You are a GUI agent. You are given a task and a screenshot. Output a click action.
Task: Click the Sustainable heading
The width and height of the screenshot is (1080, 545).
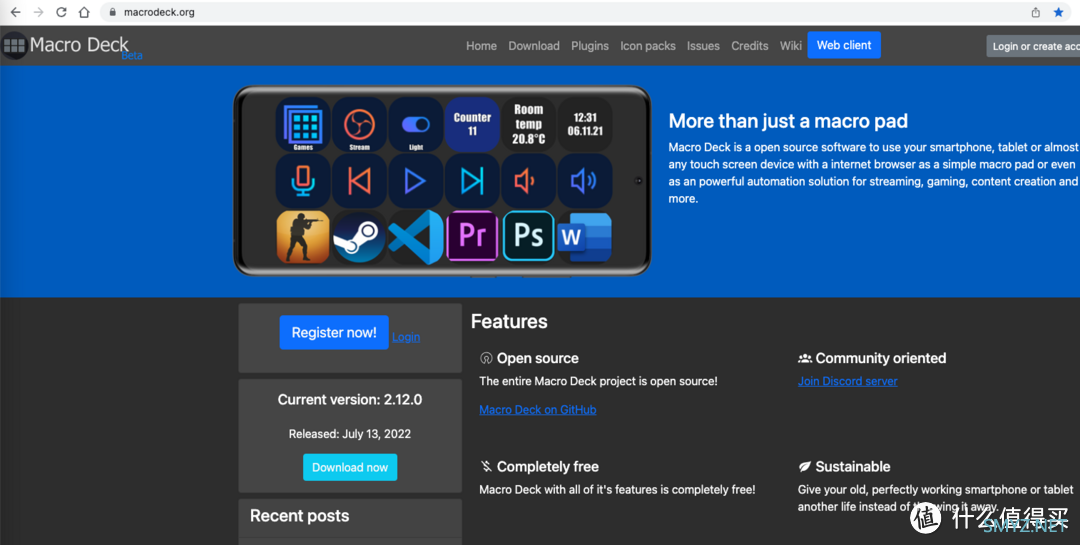(x=853, y=466)
